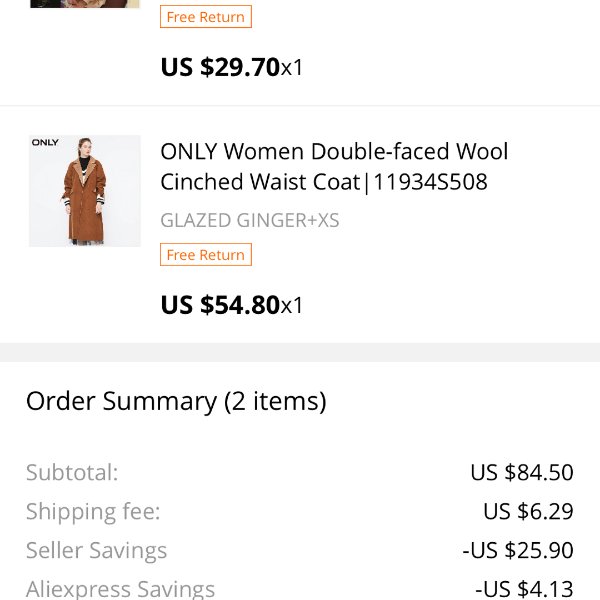Click the Order Summary (2 items) heading
600x600 pixels.
point(176,401)
